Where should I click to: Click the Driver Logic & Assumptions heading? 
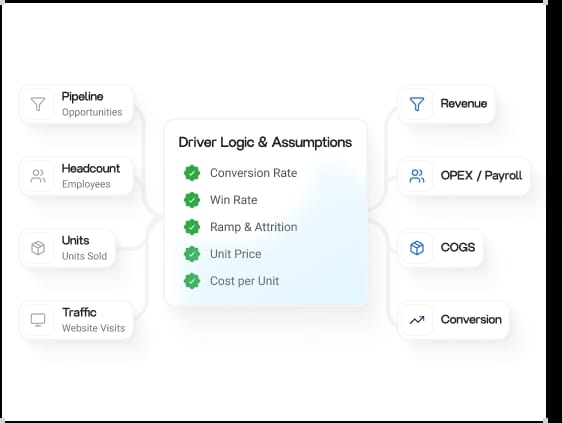(x=265, y=142)
